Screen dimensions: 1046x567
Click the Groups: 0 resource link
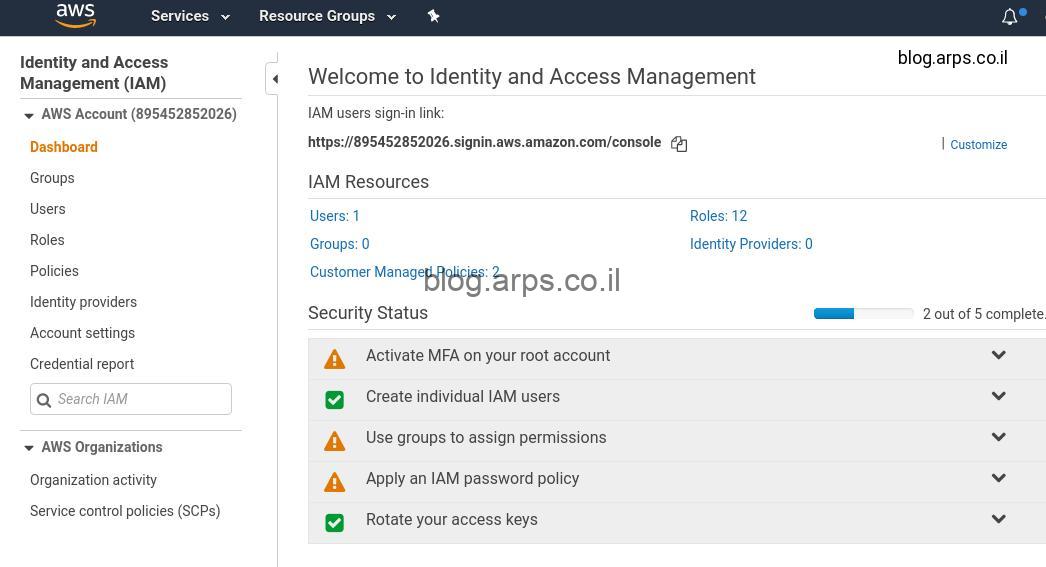[x=340, y=244]
